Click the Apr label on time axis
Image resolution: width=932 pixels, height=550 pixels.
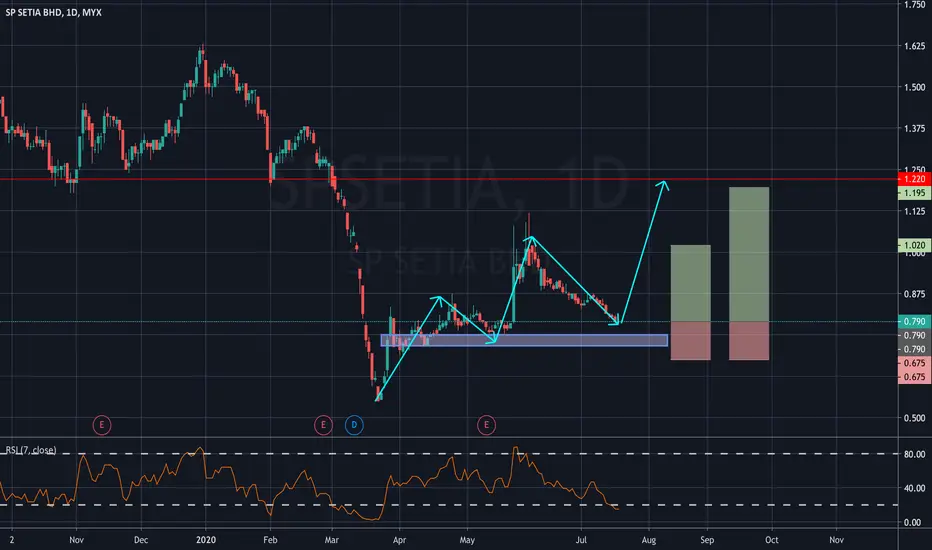click(x=399, y=540)
